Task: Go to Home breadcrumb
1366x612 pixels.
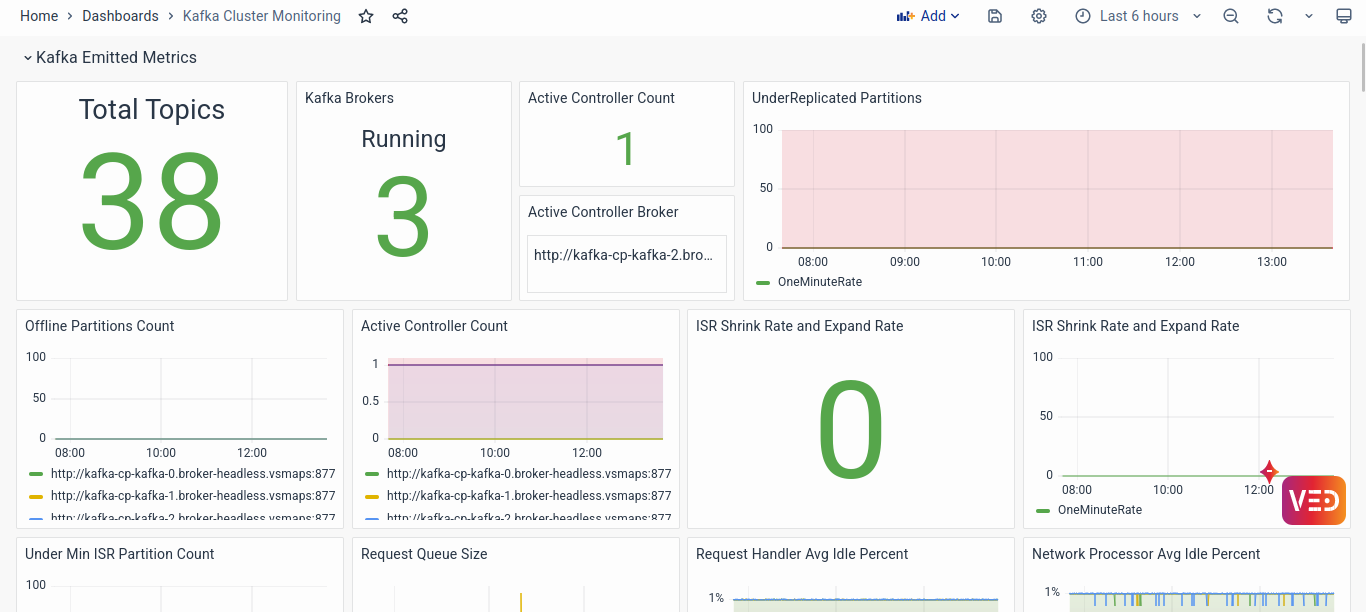Action: (x=39, y=16)
